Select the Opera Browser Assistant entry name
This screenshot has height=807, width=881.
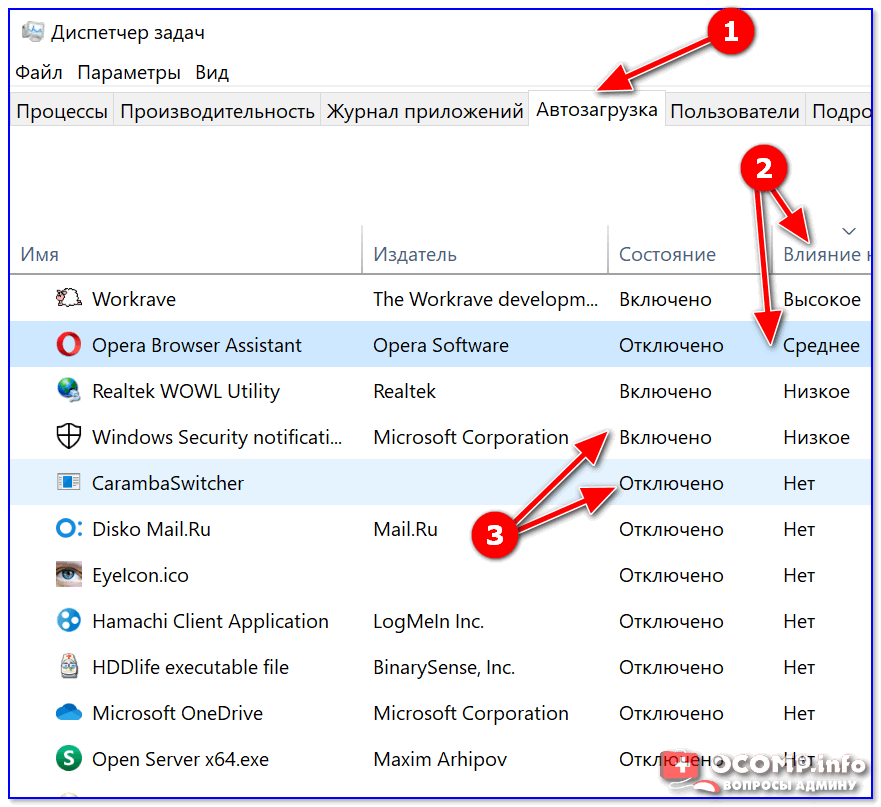tap(197, 345)
